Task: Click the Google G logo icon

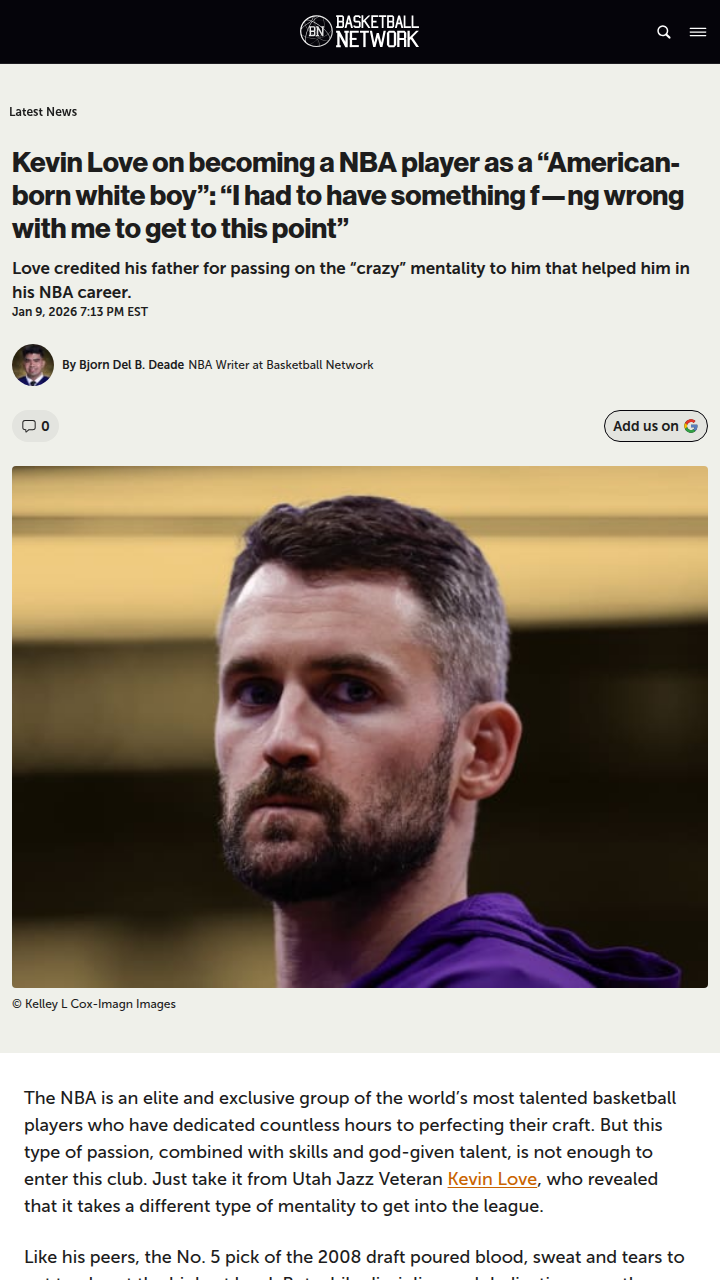Action: point(691,426)
